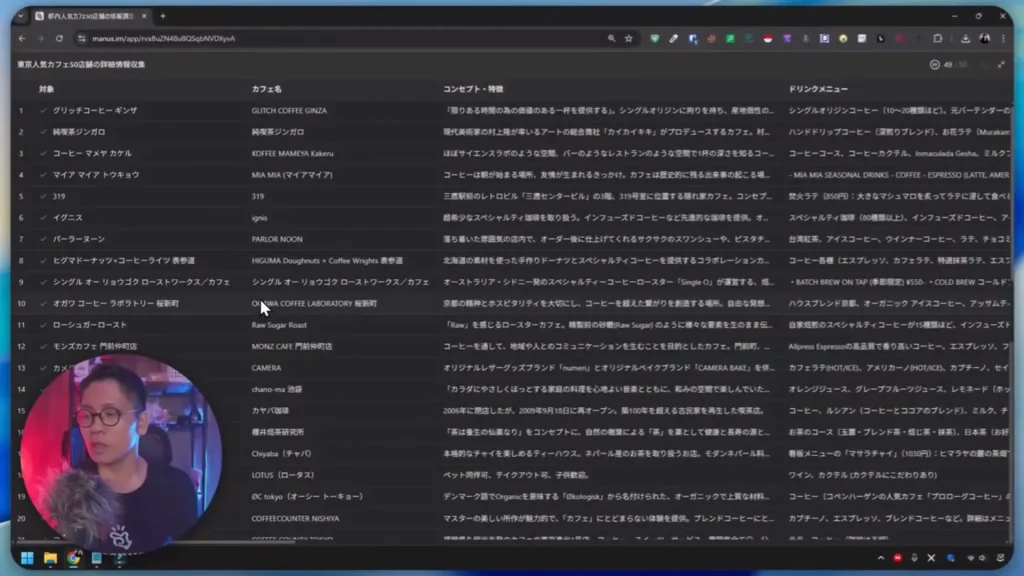Viewport: 1024px width, 576px height.
Task: Click the checkmark on row 5 319
Action: (x=43, y=196)
